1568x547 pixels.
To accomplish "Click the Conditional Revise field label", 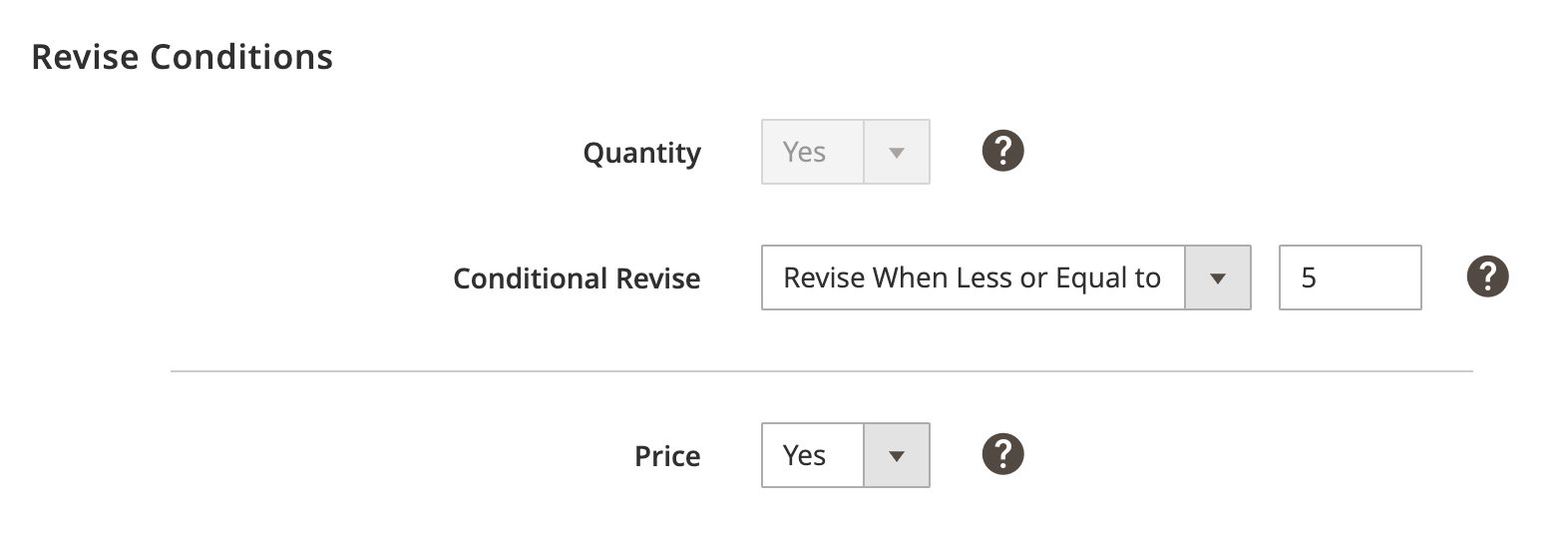I will coord(576,278).
